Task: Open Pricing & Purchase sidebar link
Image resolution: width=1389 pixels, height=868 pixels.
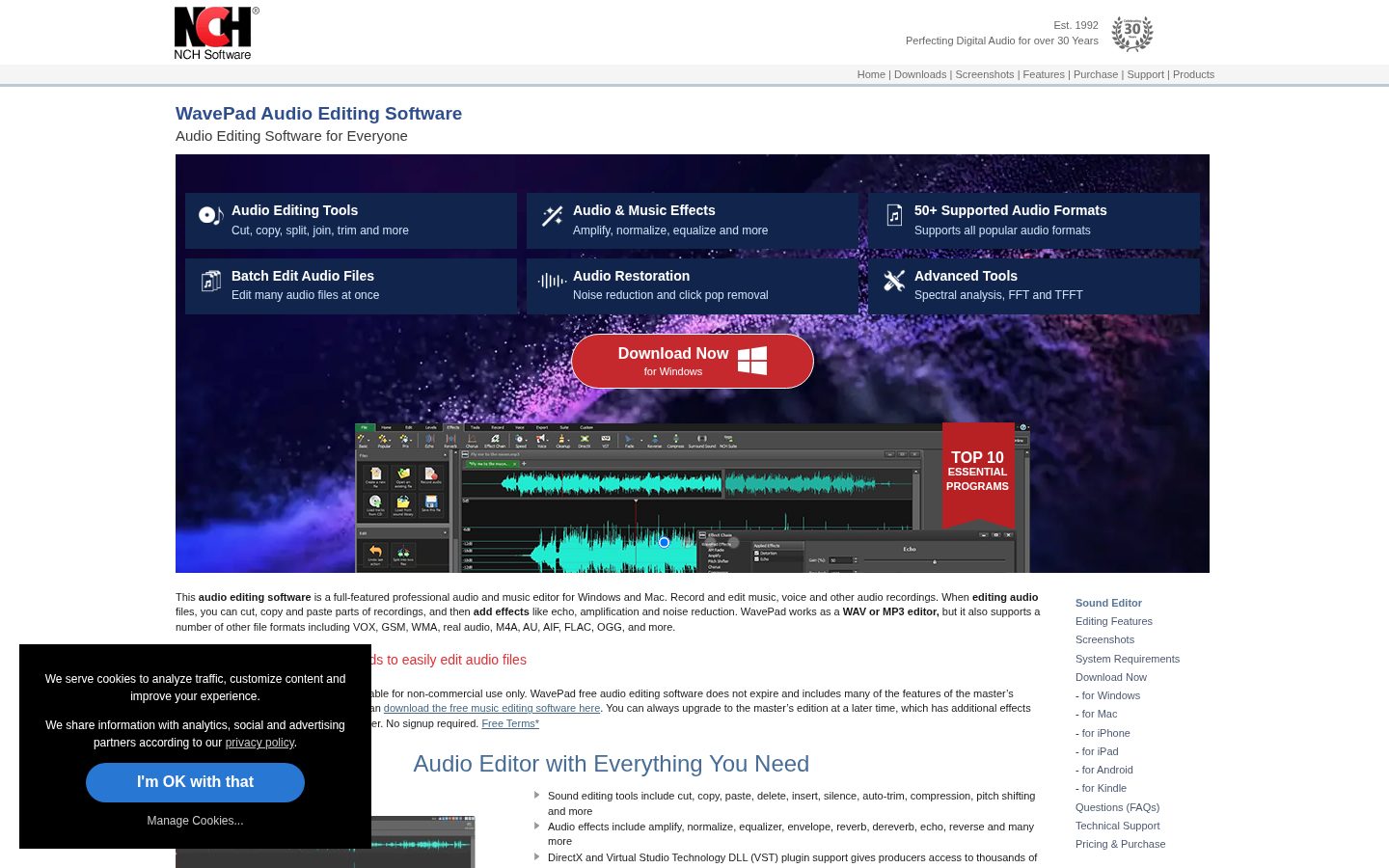Action: 1120,844
